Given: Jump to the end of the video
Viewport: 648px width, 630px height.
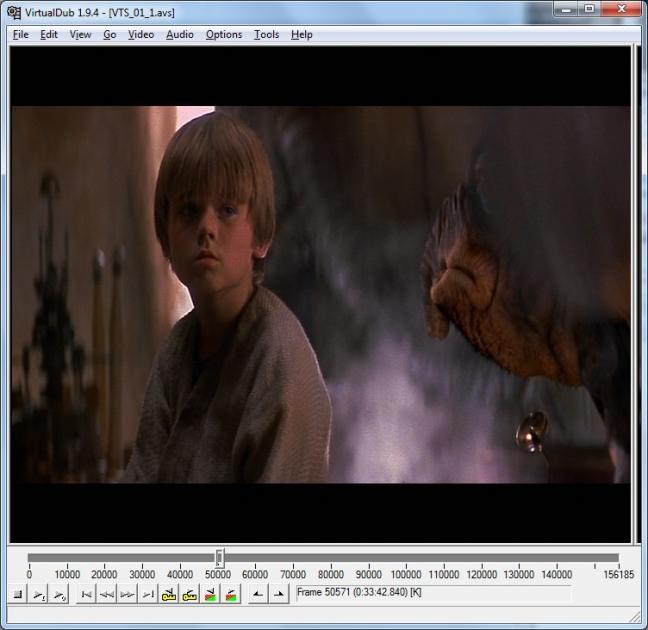Looking at the screenshot, I should (148, 594).
